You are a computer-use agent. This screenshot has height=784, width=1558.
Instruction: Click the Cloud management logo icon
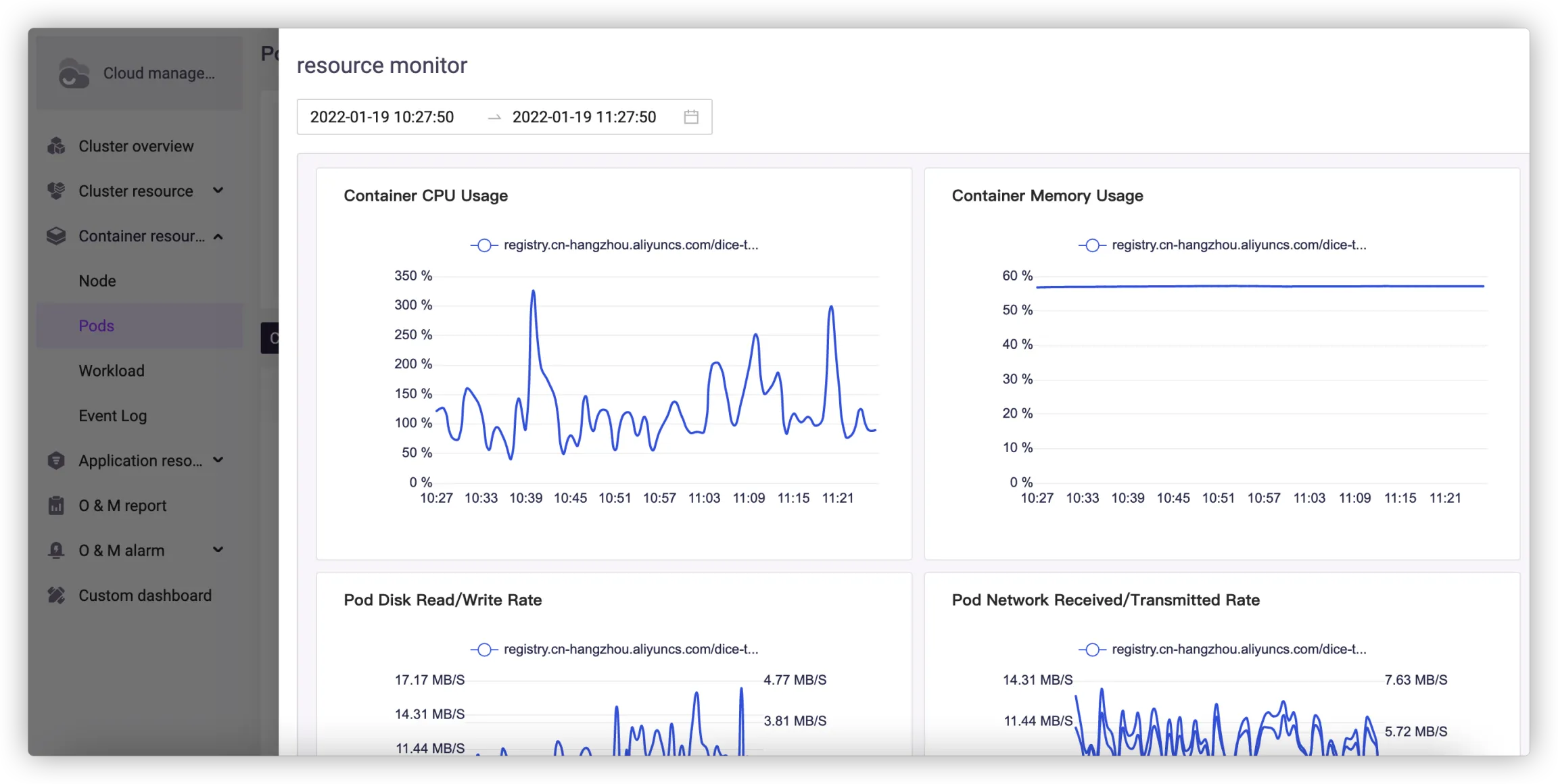[73, 74]
